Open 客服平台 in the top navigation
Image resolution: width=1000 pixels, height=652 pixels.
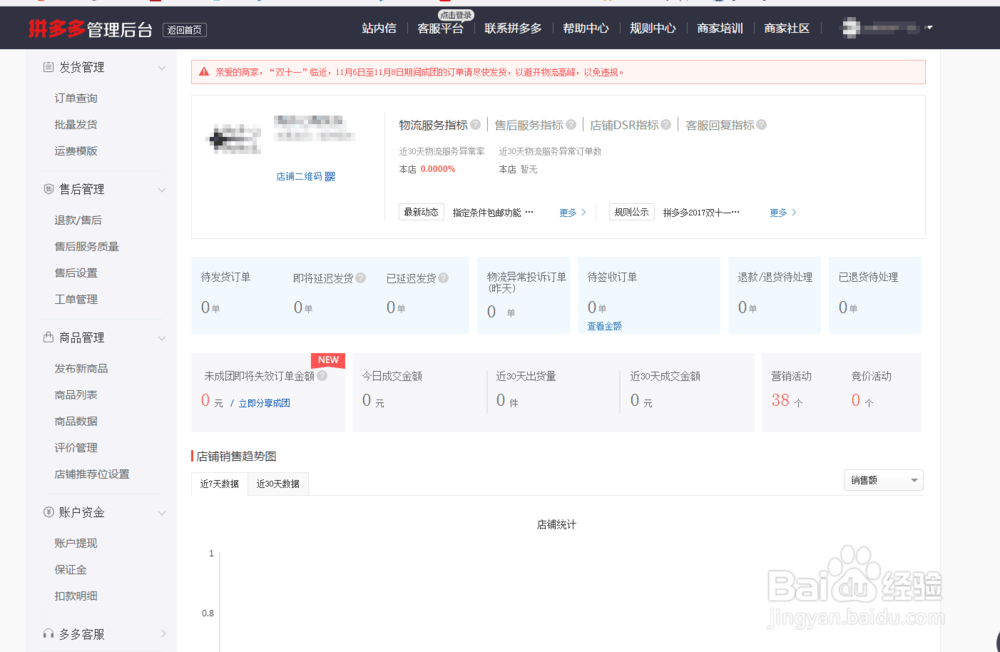click(440, 28)
